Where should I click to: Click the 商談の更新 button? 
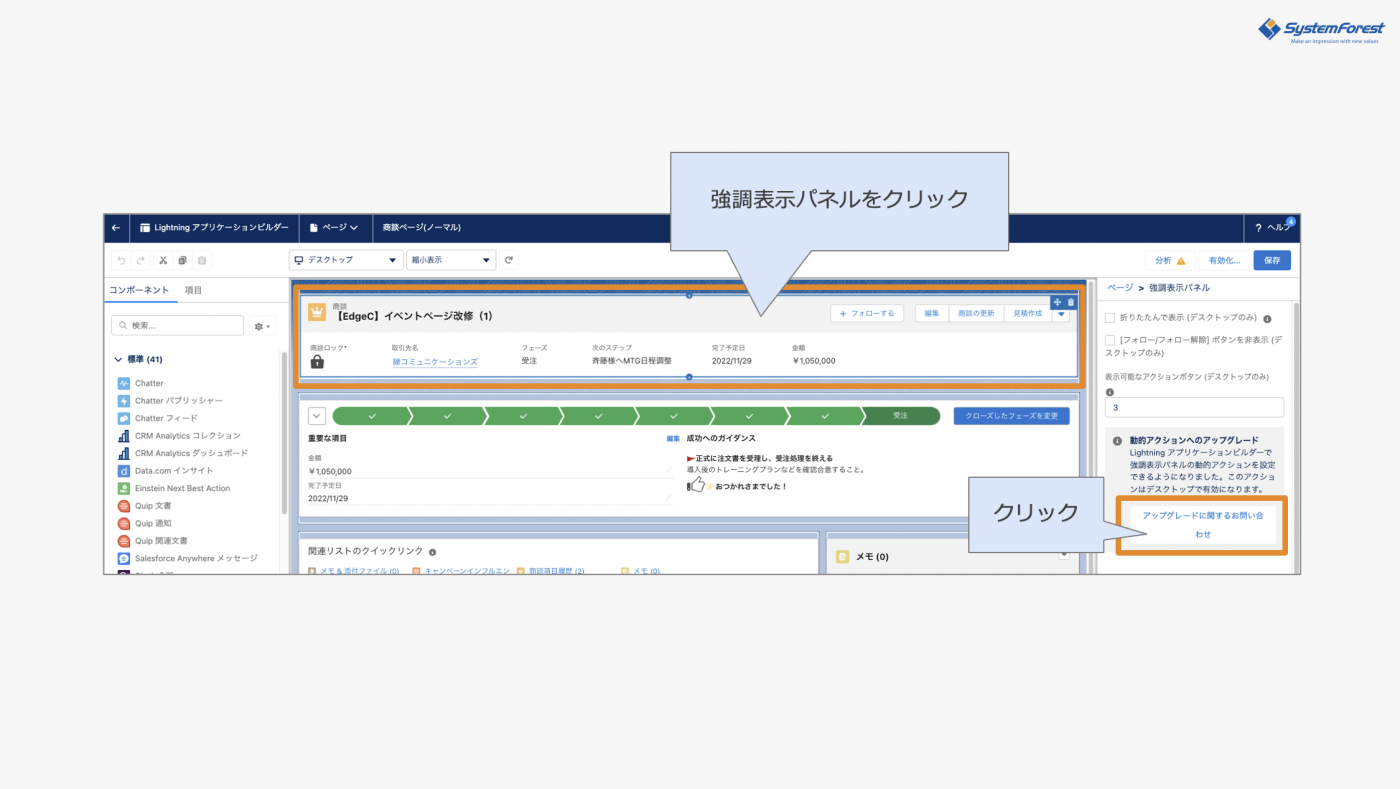(x=975, y=313)
